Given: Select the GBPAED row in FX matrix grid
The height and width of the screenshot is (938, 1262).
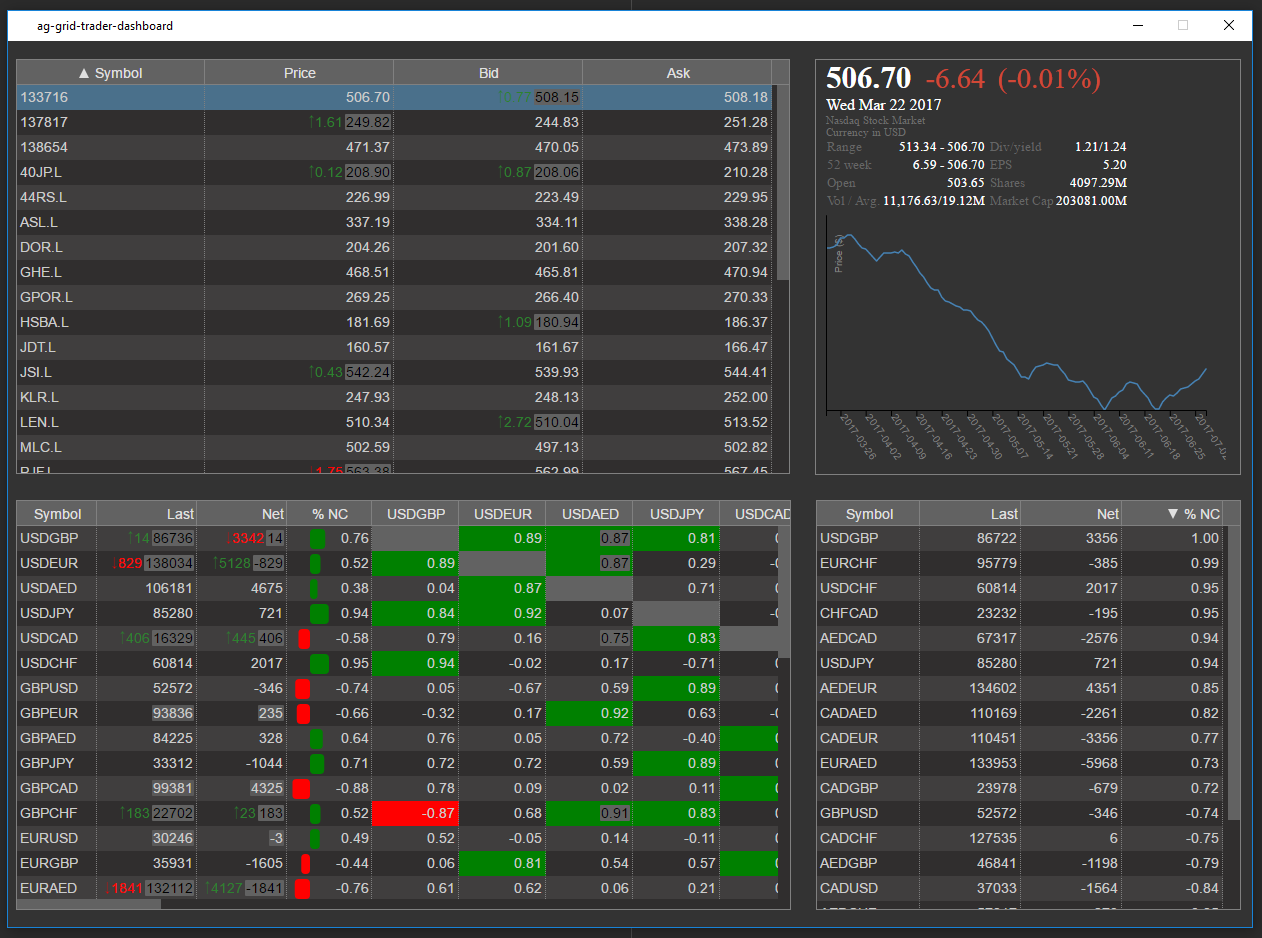Looking at the screenshot, I should tap(397, 738).
